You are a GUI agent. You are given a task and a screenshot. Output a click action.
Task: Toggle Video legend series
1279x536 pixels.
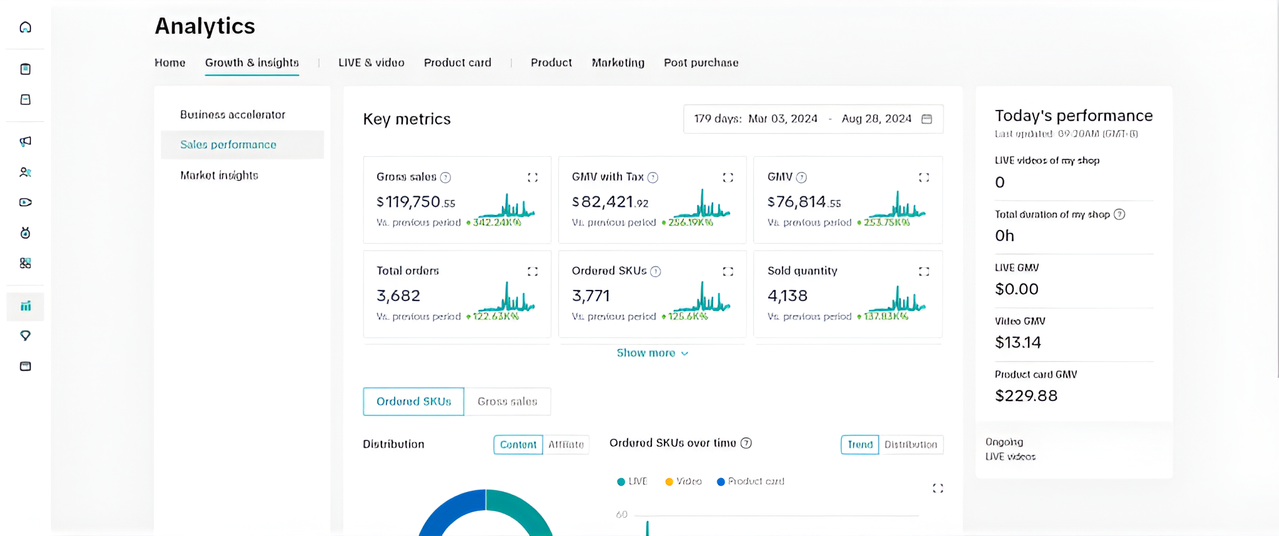point(683,481)
